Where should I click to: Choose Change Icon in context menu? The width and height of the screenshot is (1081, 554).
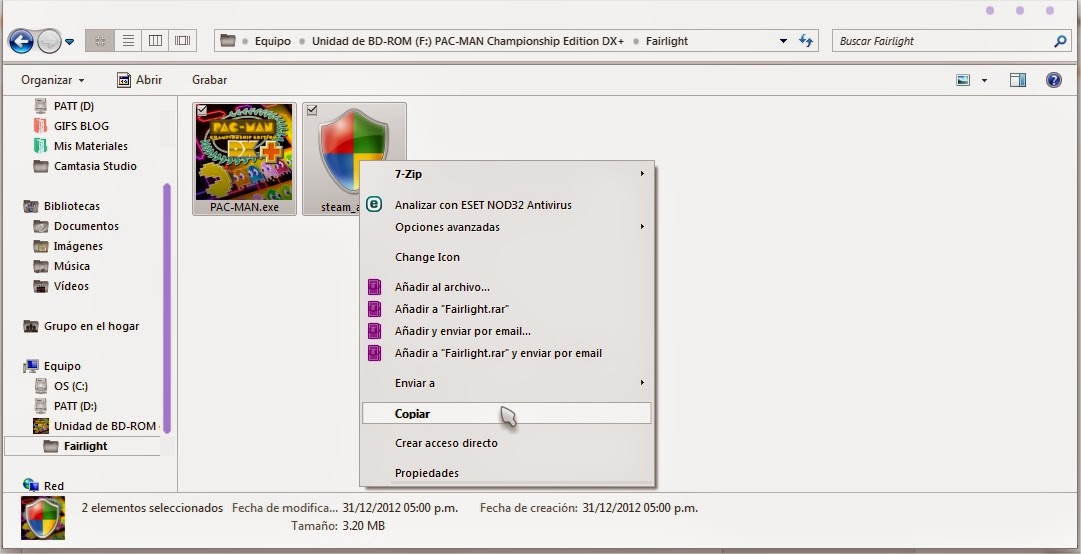(507, 257)
